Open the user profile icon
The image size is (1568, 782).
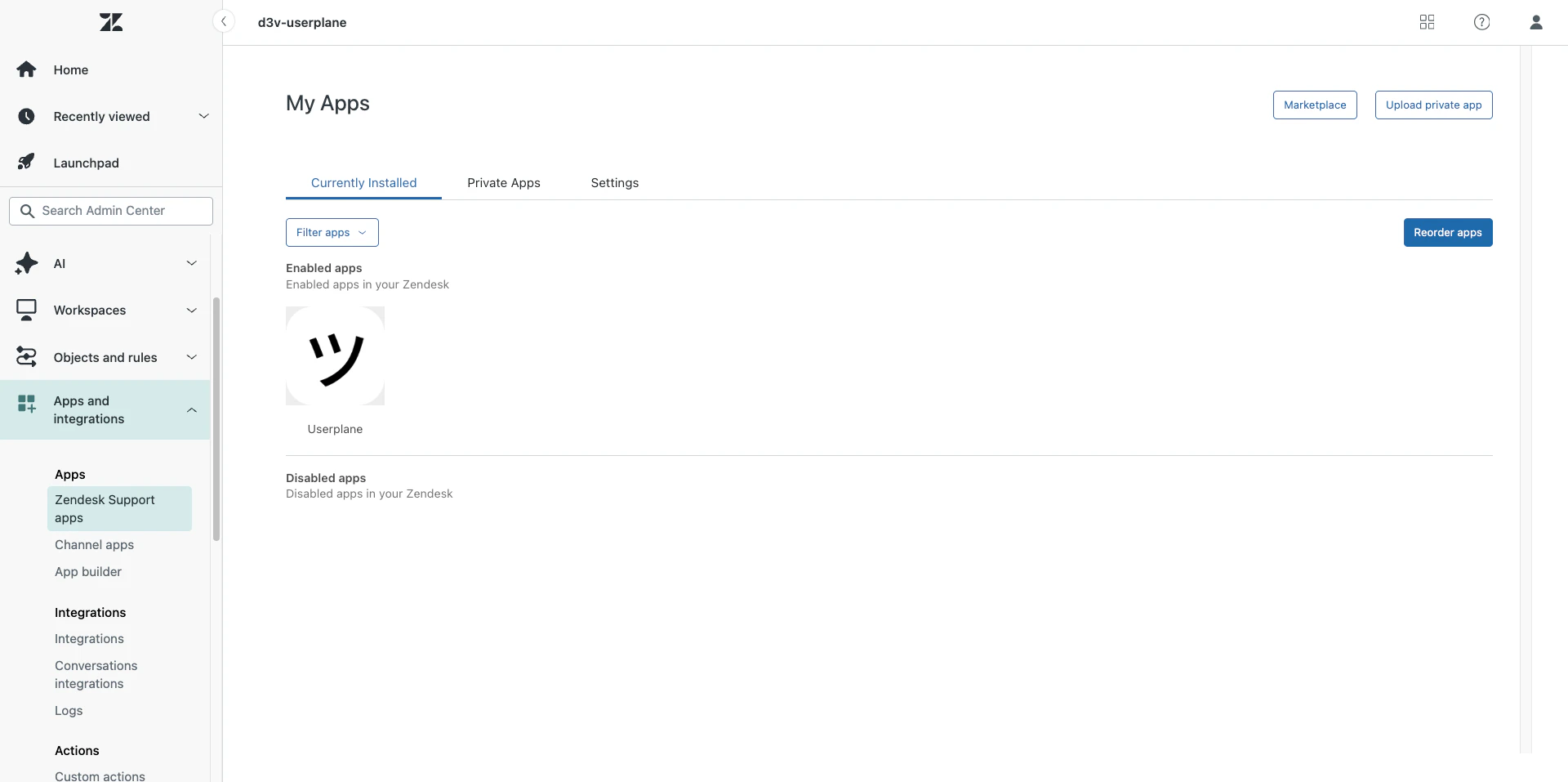[1536, 22]
